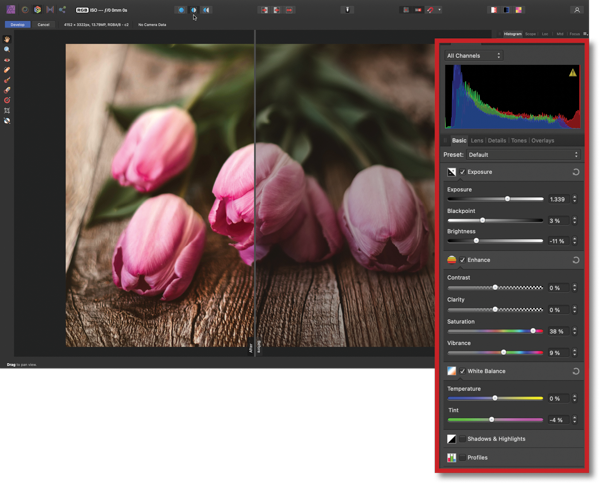Reset the White Balance section

click(576, 372)
